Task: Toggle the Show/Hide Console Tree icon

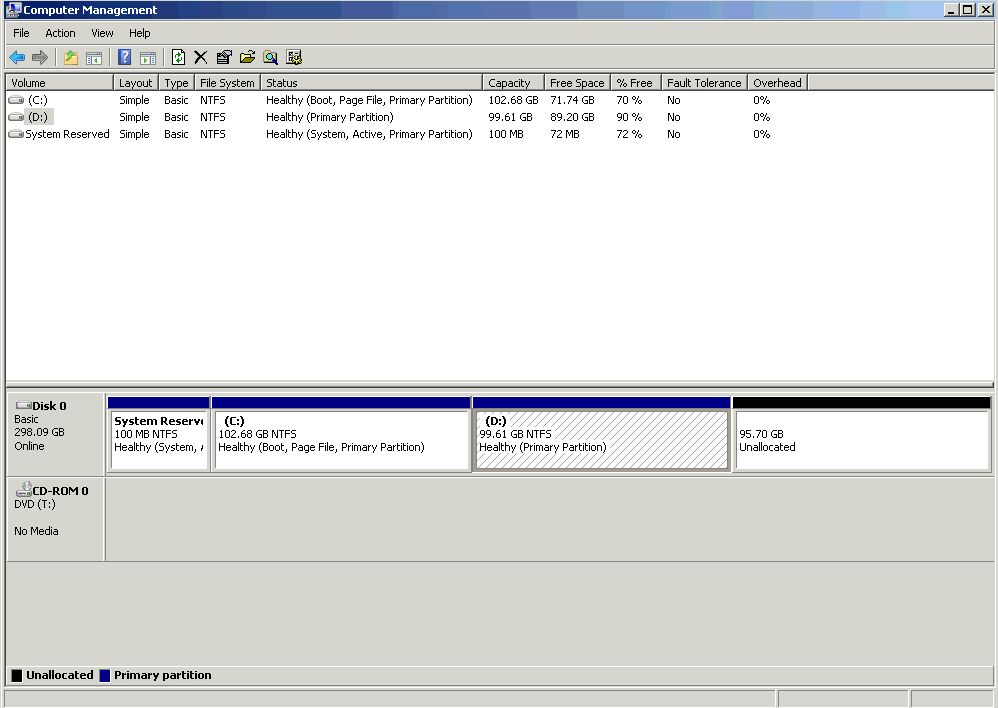Action: (94, 58)
